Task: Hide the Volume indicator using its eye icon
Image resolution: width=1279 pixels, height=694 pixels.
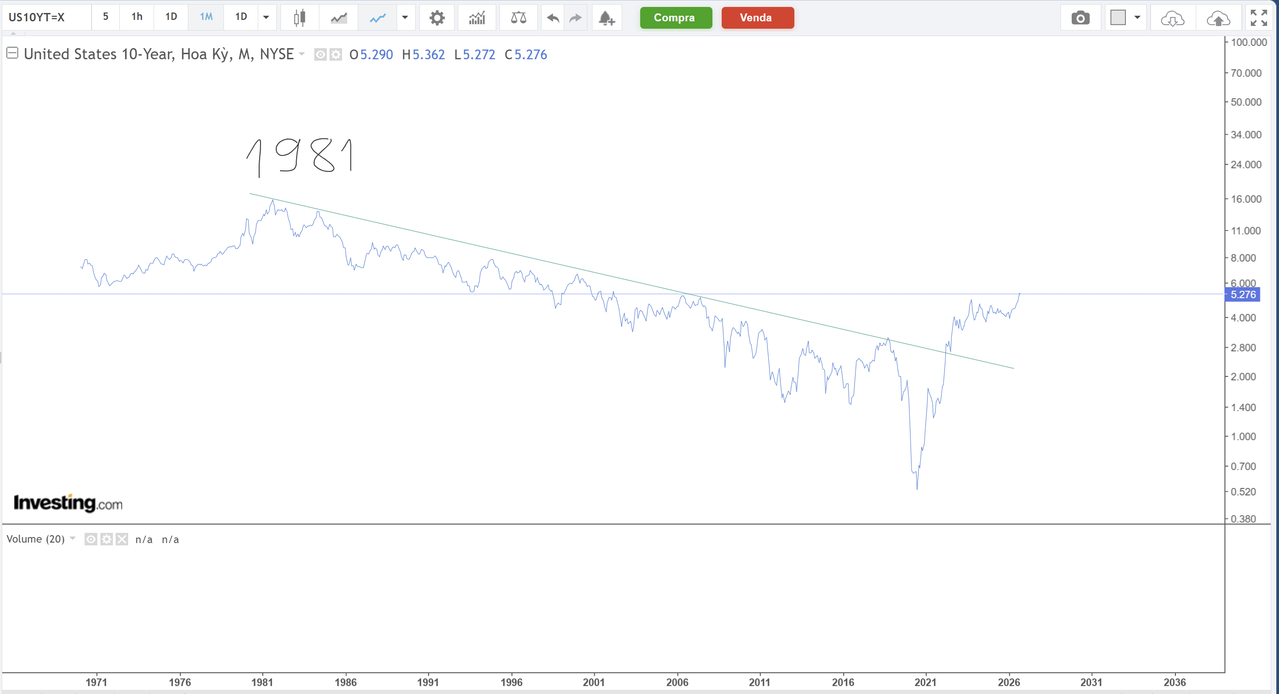Action: point(90,539)
